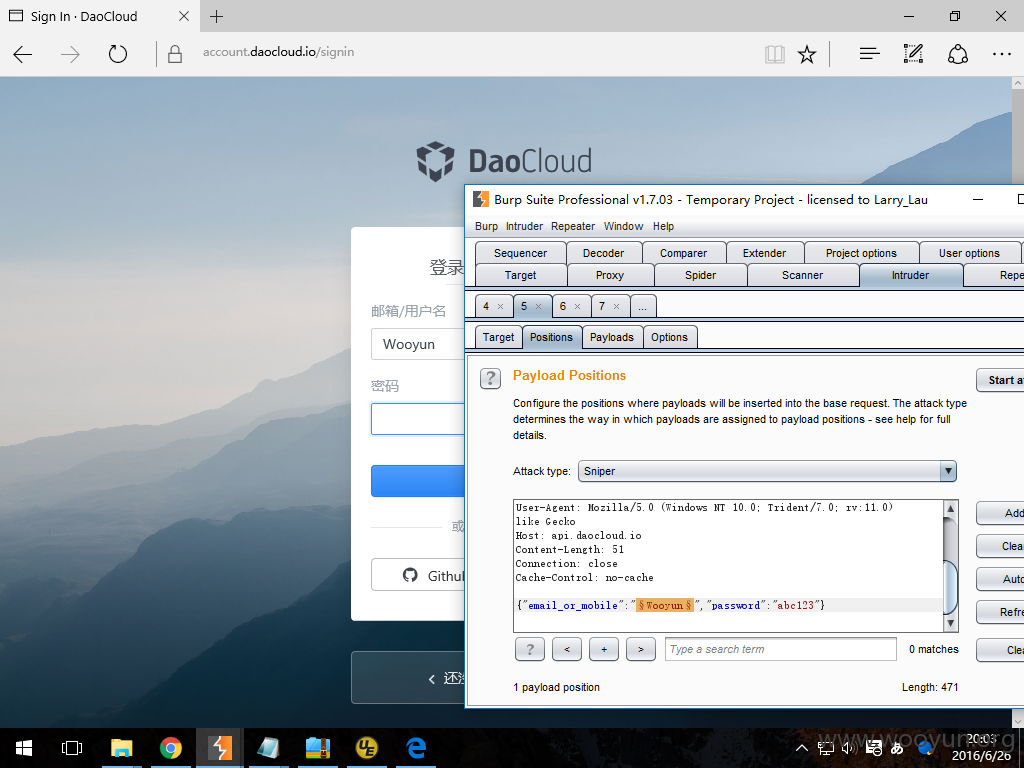Viewport: 1024px width, 768px height.
Task: Open the Attack type dropdown
Action: (x=767, y=471)
